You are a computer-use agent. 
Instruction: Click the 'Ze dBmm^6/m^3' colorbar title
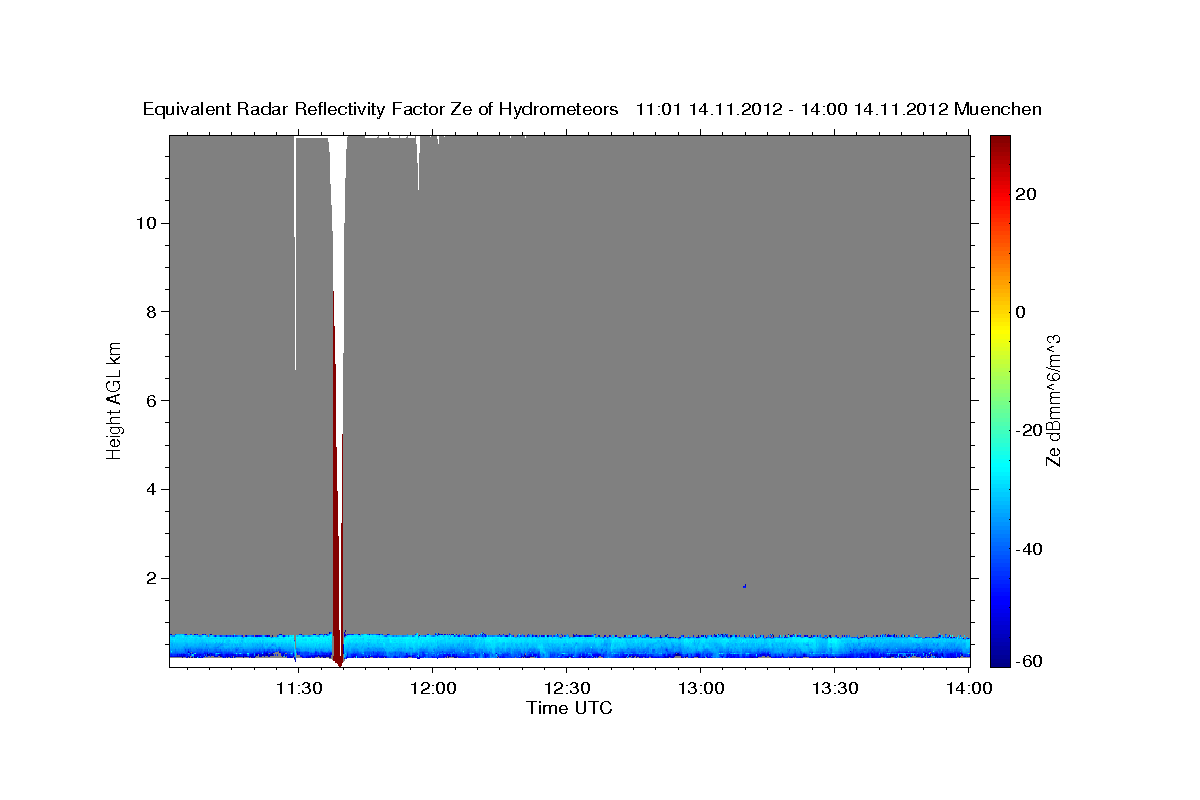[1053, 400]
